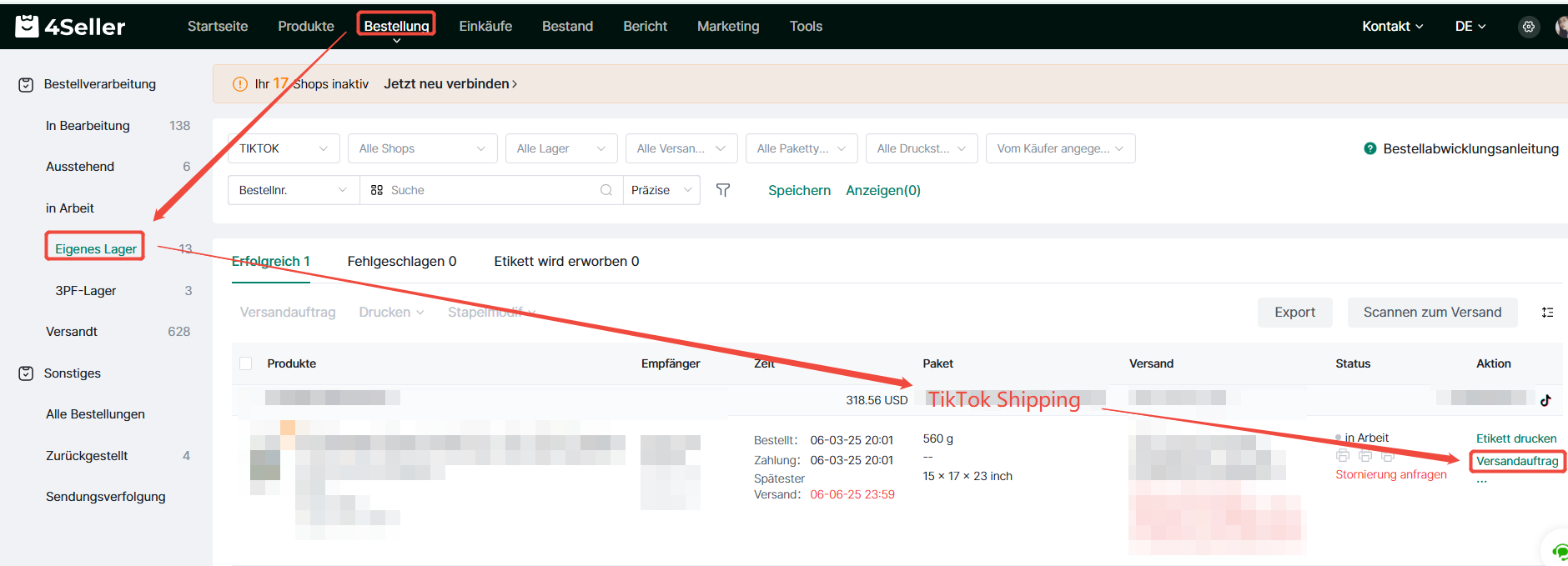Click the rightmost printer icon under in Arbeit status
1568x566 pixels.
coord(1388,456)
